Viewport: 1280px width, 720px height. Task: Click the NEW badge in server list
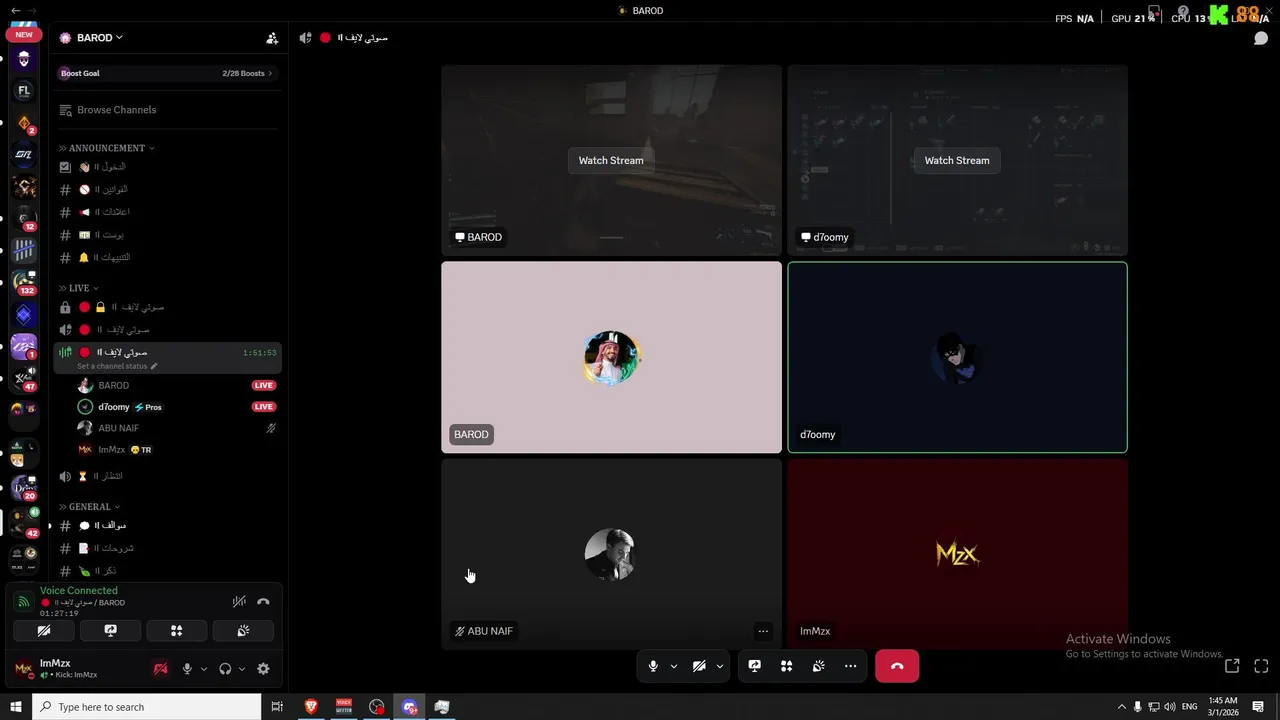(24, 35)
